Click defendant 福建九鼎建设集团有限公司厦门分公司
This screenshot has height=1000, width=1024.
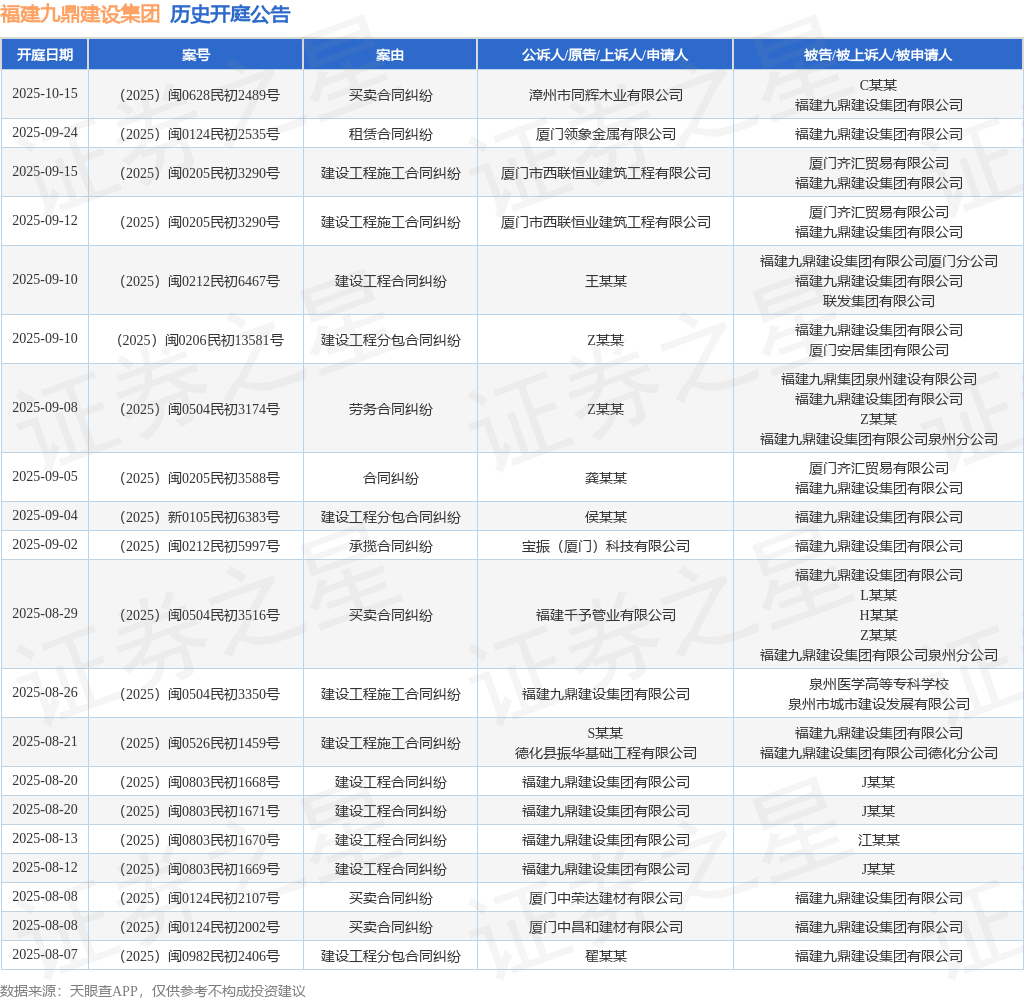coord(878,261)
